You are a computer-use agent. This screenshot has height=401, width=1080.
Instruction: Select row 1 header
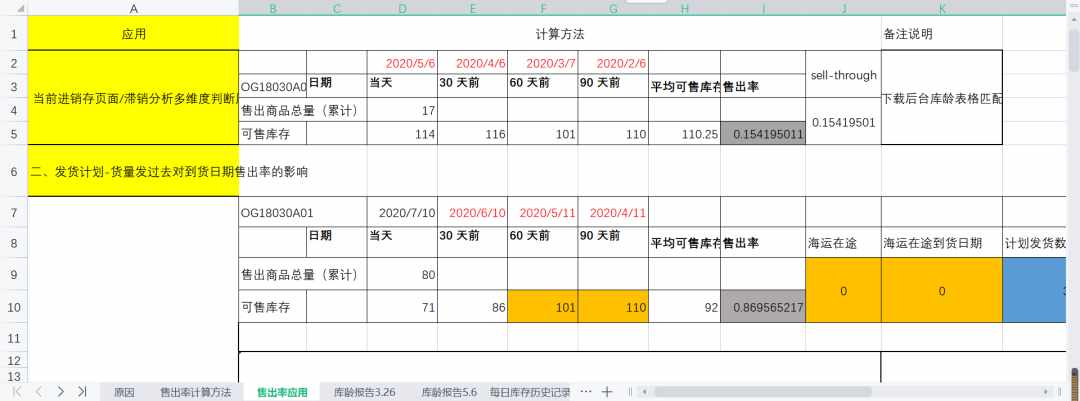click(x=14, y=33)
